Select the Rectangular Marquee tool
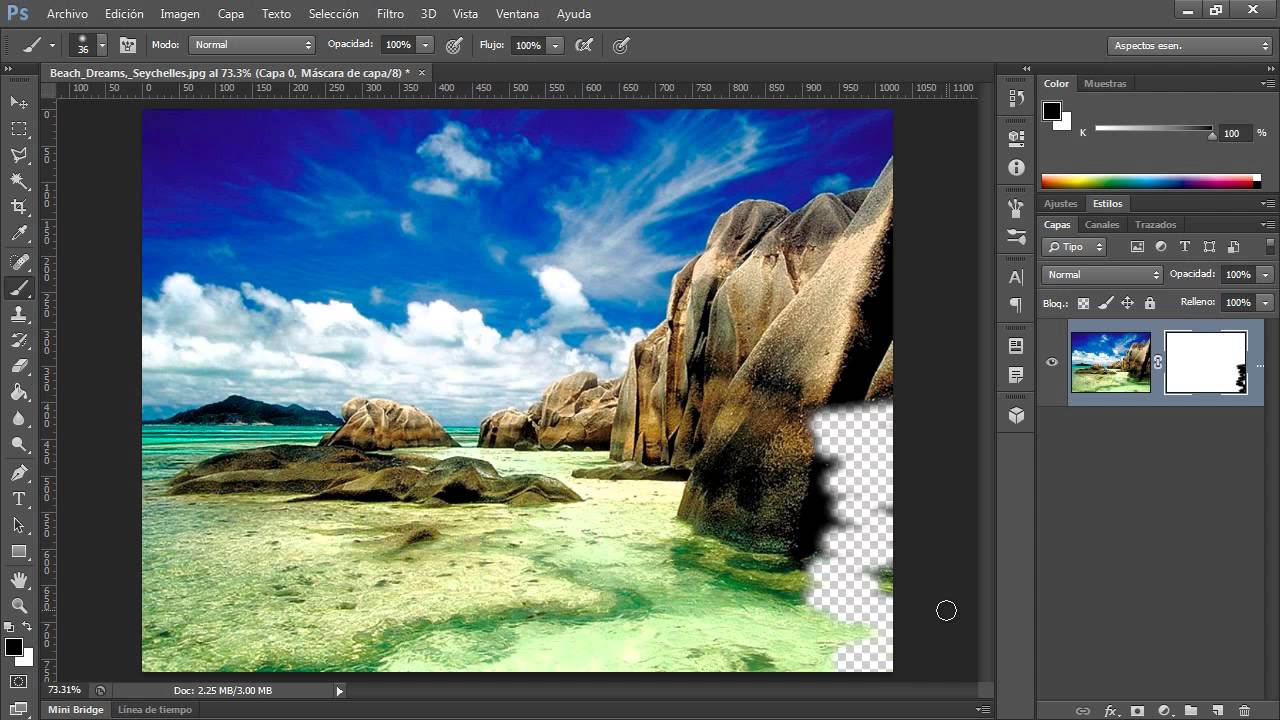 tap(19, 128)
